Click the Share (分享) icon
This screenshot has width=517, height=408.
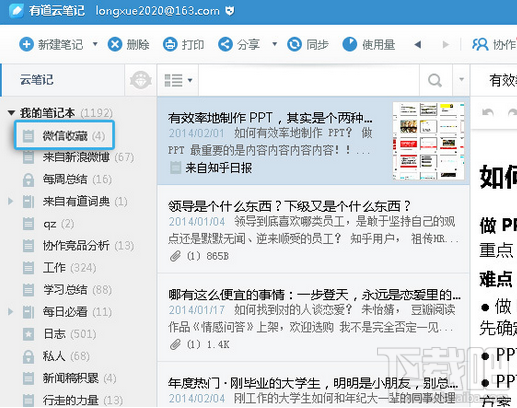pyautogui.click(x=225, y=44)
